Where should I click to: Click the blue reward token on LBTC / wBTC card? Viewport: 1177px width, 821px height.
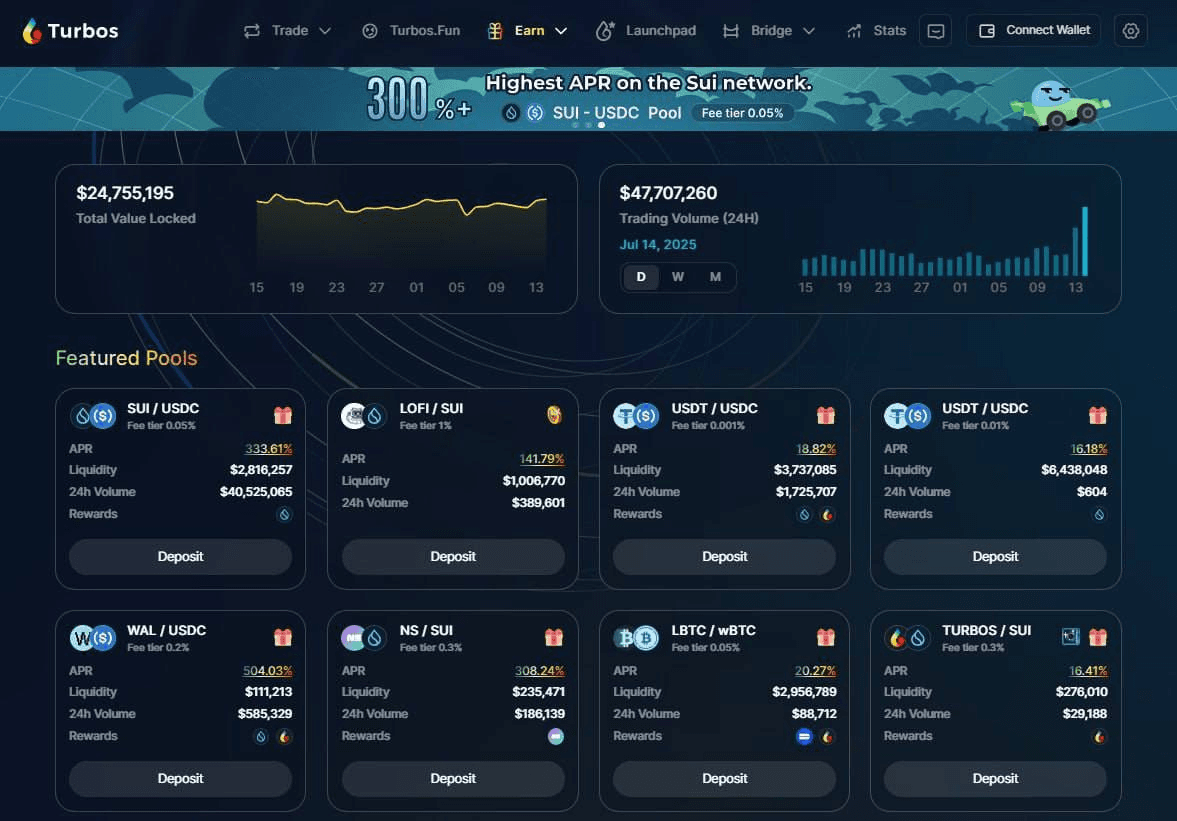[804, 737]
